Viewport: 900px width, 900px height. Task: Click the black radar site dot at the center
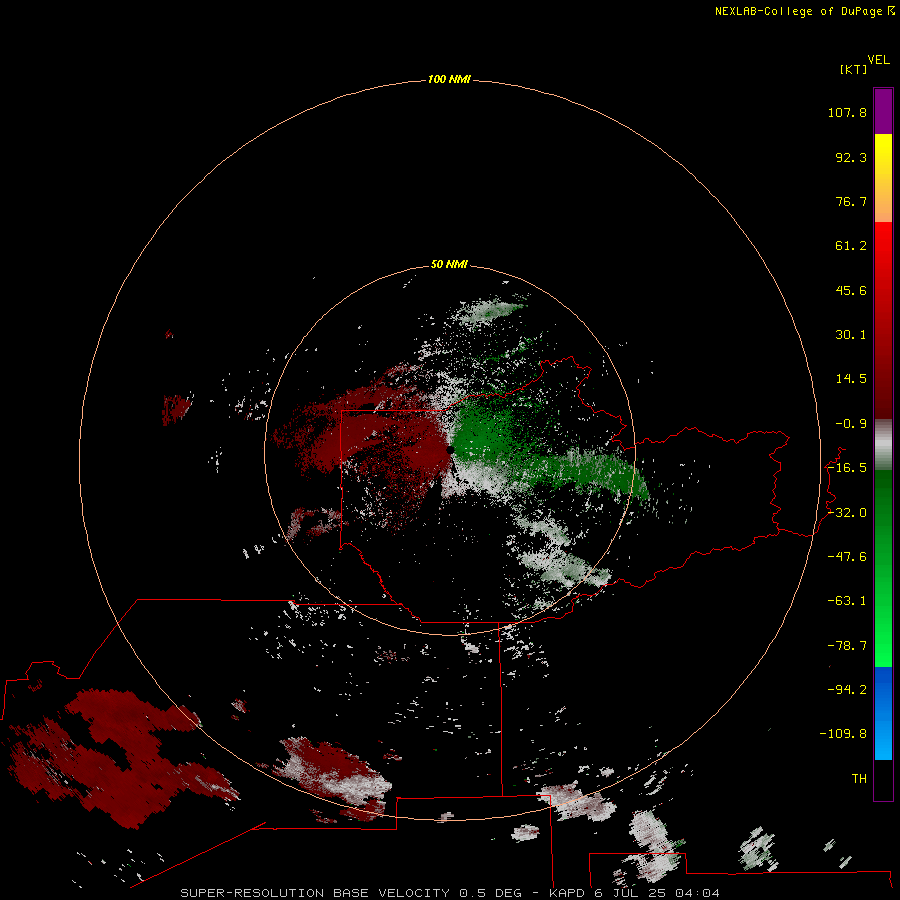click(450, 450)
